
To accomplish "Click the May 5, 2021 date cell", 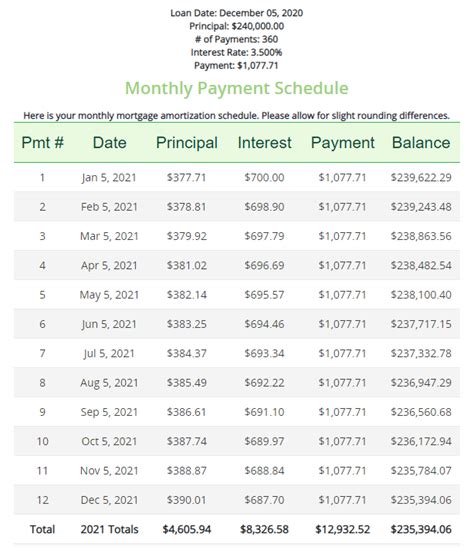I will pos(109,295).
